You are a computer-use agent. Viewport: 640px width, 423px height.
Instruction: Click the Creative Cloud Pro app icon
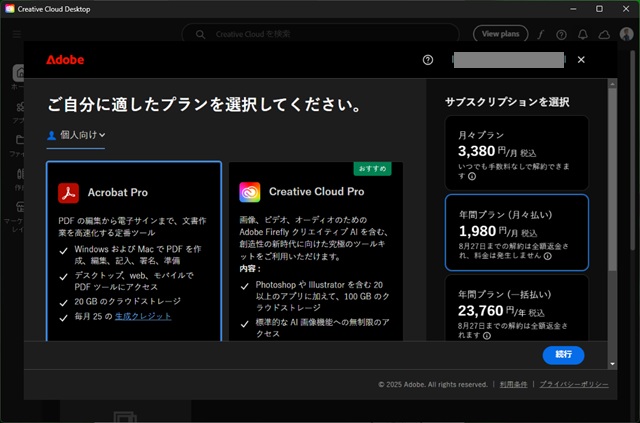250,192
